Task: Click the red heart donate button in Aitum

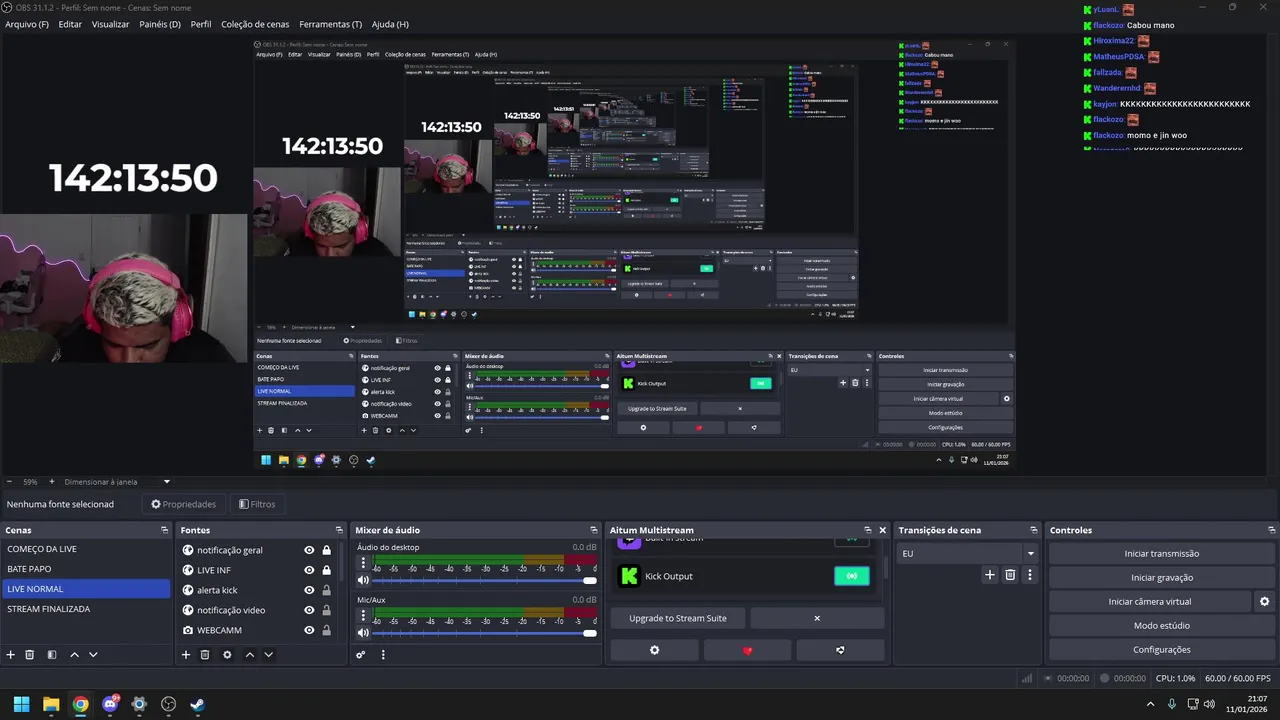Action: pos(747,650)
